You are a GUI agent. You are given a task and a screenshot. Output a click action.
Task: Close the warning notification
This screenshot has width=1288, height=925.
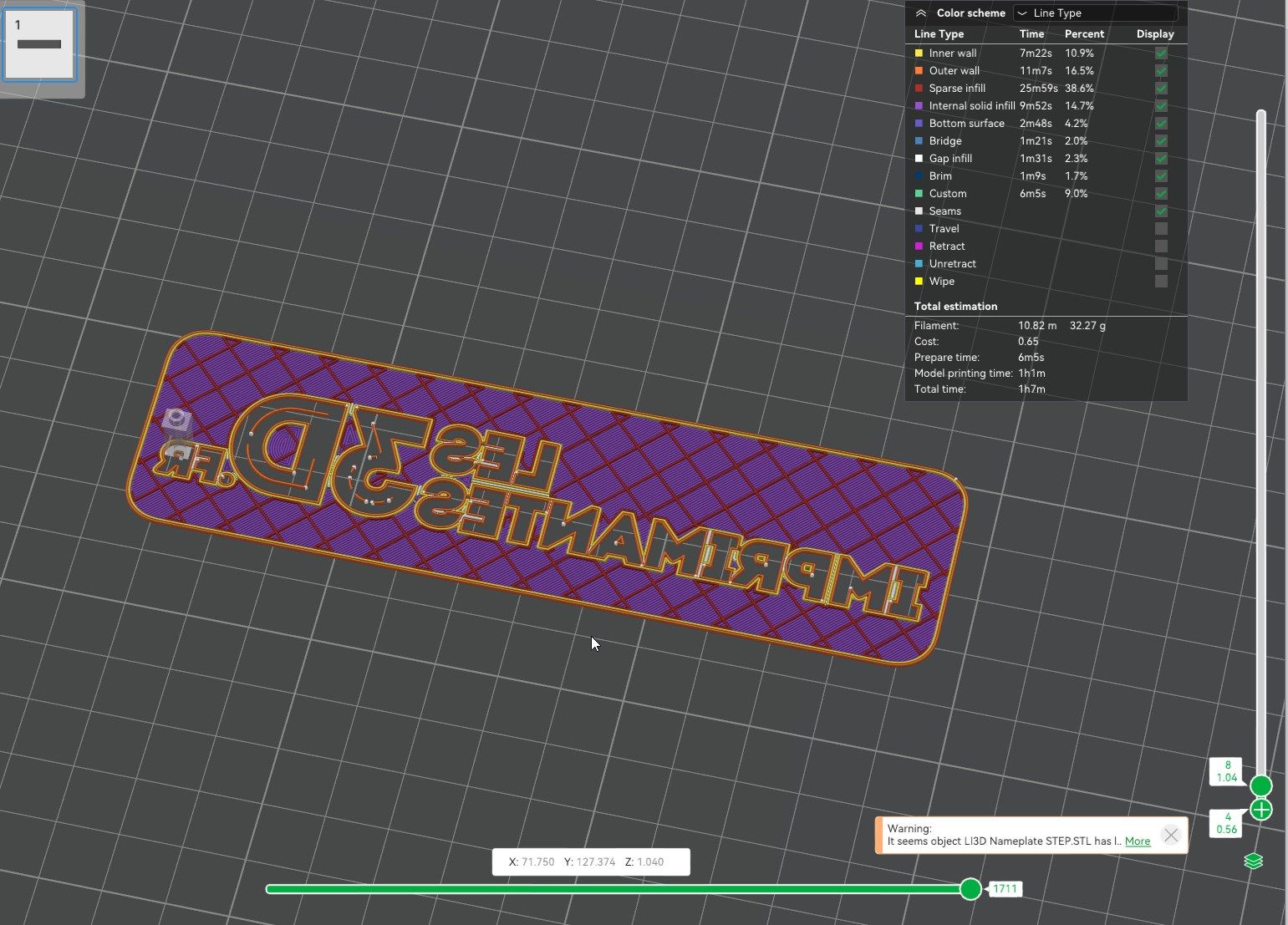click(x=1170, y=835)
